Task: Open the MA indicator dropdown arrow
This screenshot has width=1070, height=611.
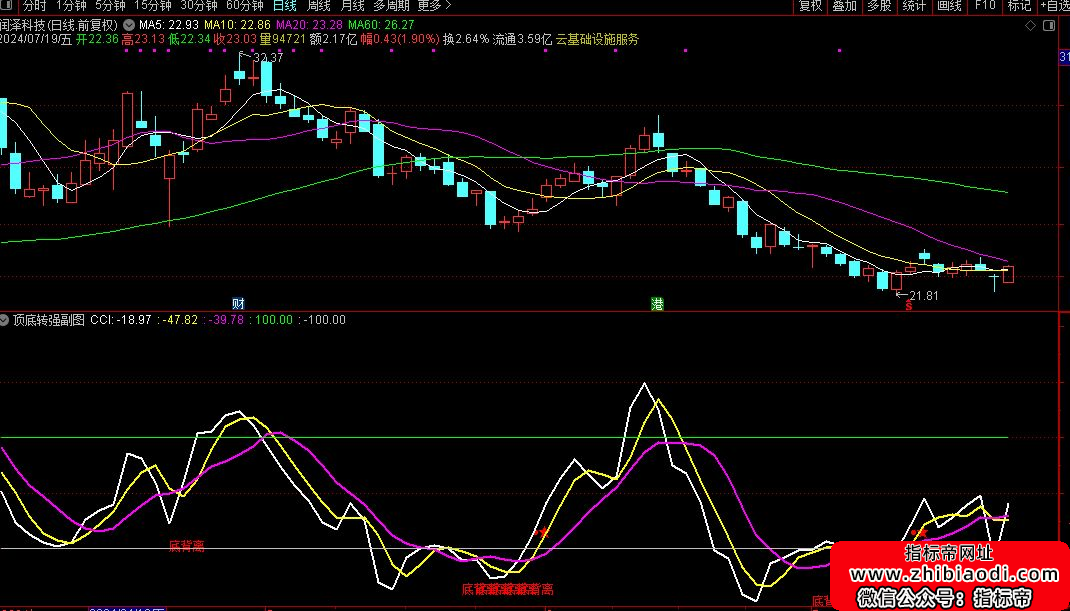Action: tap(128, 24)
